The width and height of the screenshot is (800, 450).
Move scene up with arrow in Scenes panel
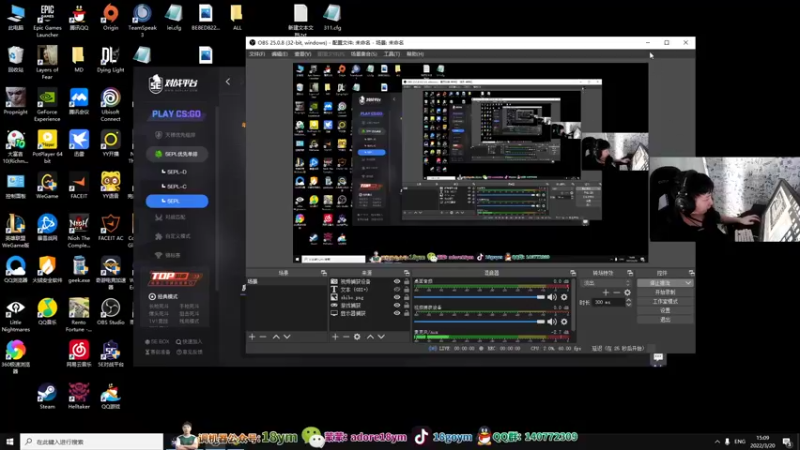(x=276, y=337)
